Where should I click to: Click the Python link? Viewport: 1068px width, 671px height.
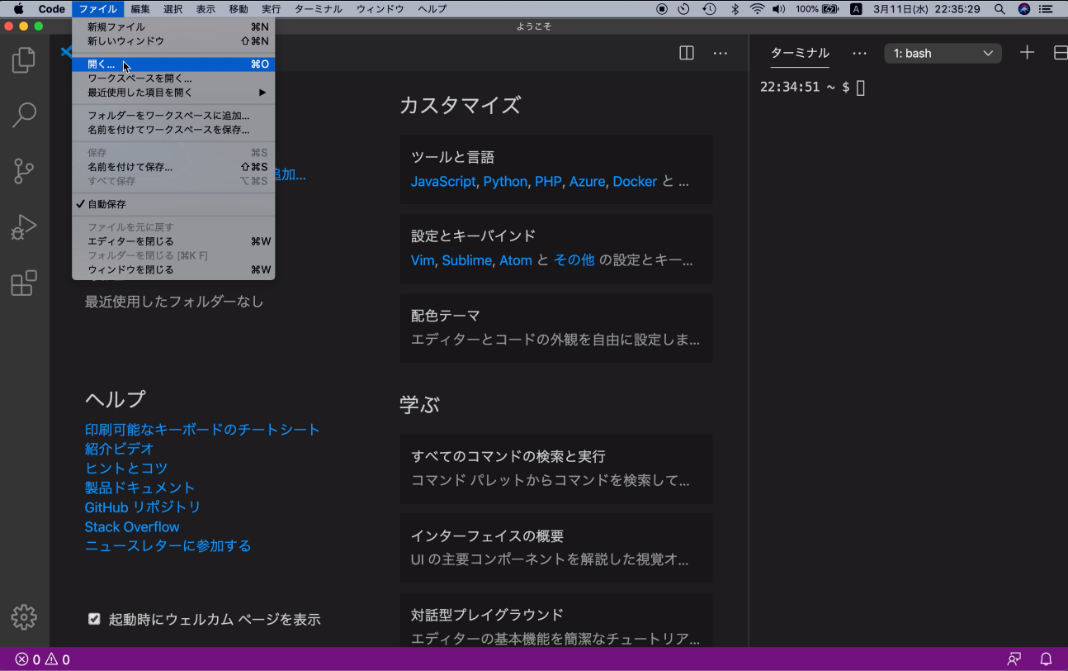tap(505, 181)
